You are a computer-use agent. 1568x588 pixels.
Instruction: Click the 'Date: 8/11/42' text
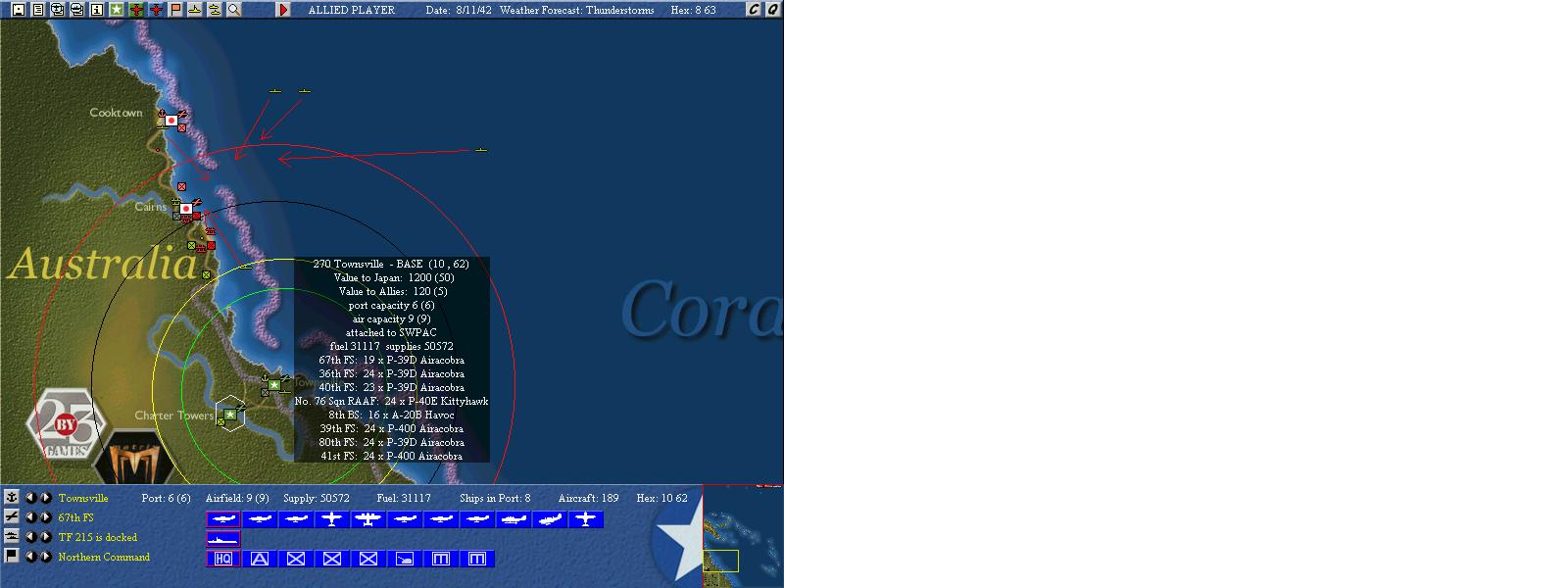[459, 10]
